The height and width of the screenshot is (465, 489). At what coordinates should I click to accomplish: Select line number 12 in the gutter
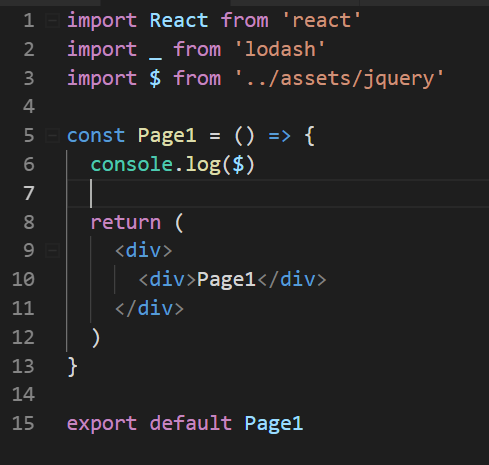click(x=23, y=337)
